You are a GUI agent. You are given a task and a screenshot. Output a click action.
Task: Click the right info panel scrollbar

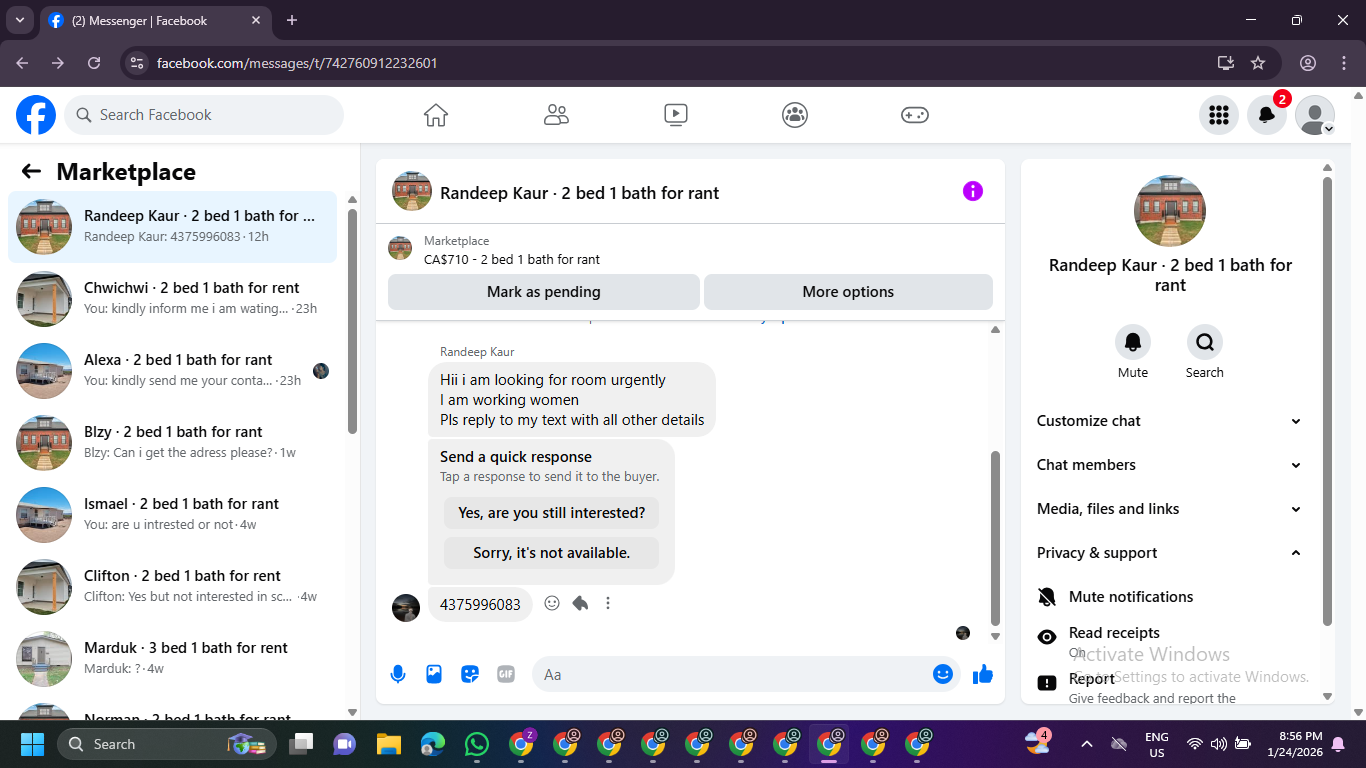(x=1328, y=400)
